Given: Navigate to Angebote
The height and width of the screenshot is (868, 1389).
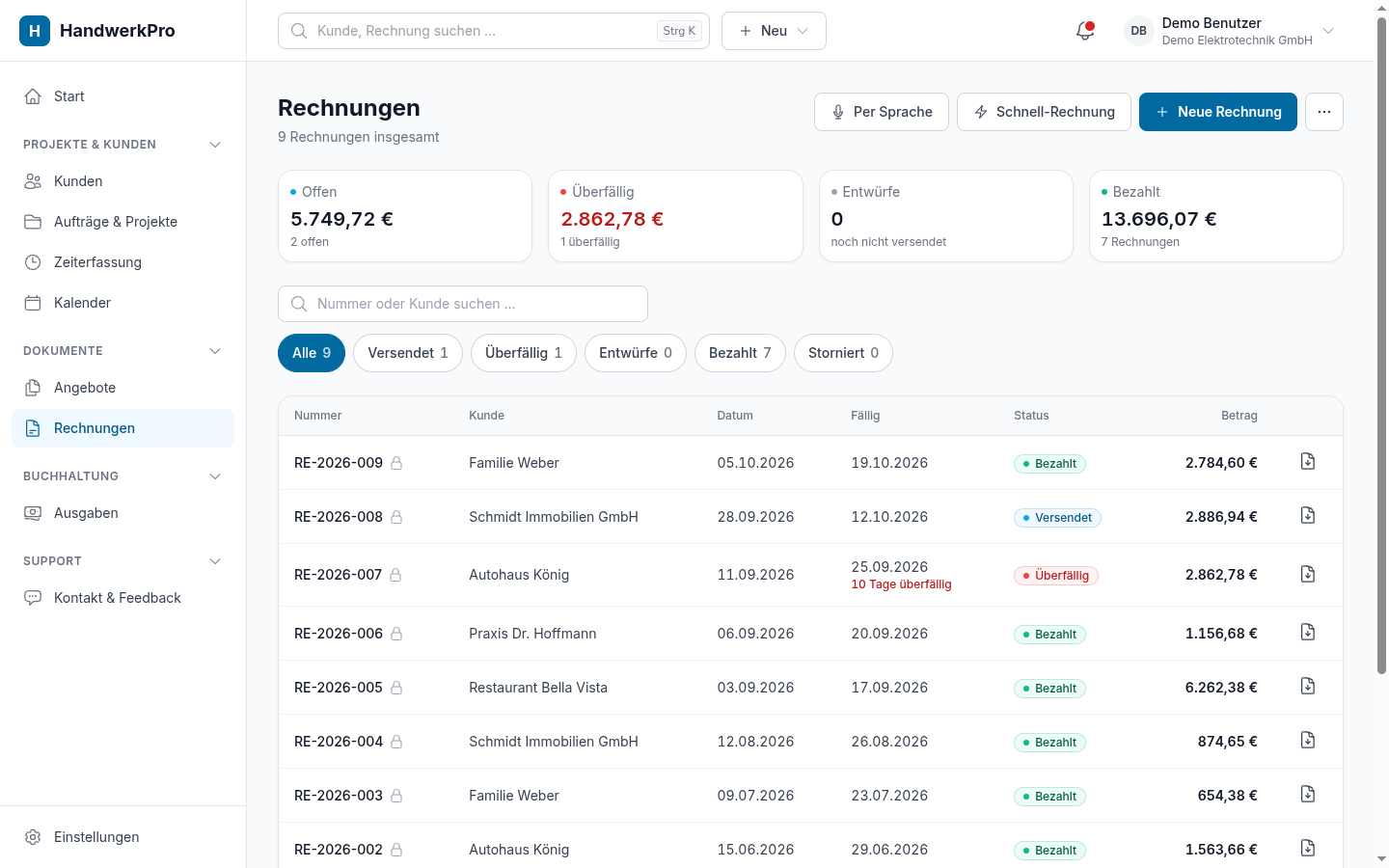Looking at the screenshot, I should tap(123, 388).
